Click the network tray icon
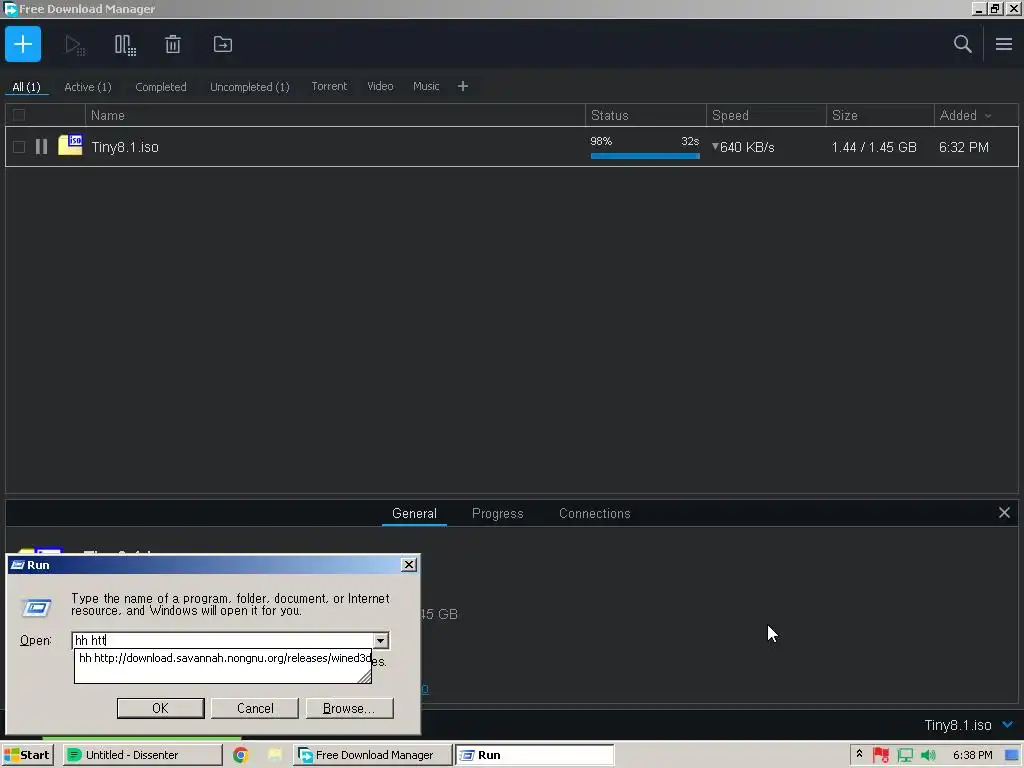Screen dimensions: 1024x768 pyautogui.click(x=904, y=755)
